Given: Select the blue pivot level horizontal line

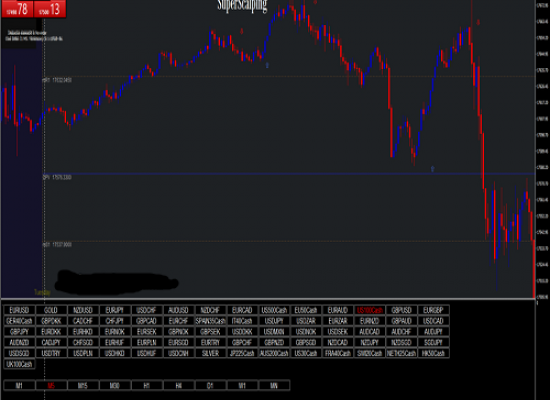Looking at the screenshot, I should click(289, 174).
